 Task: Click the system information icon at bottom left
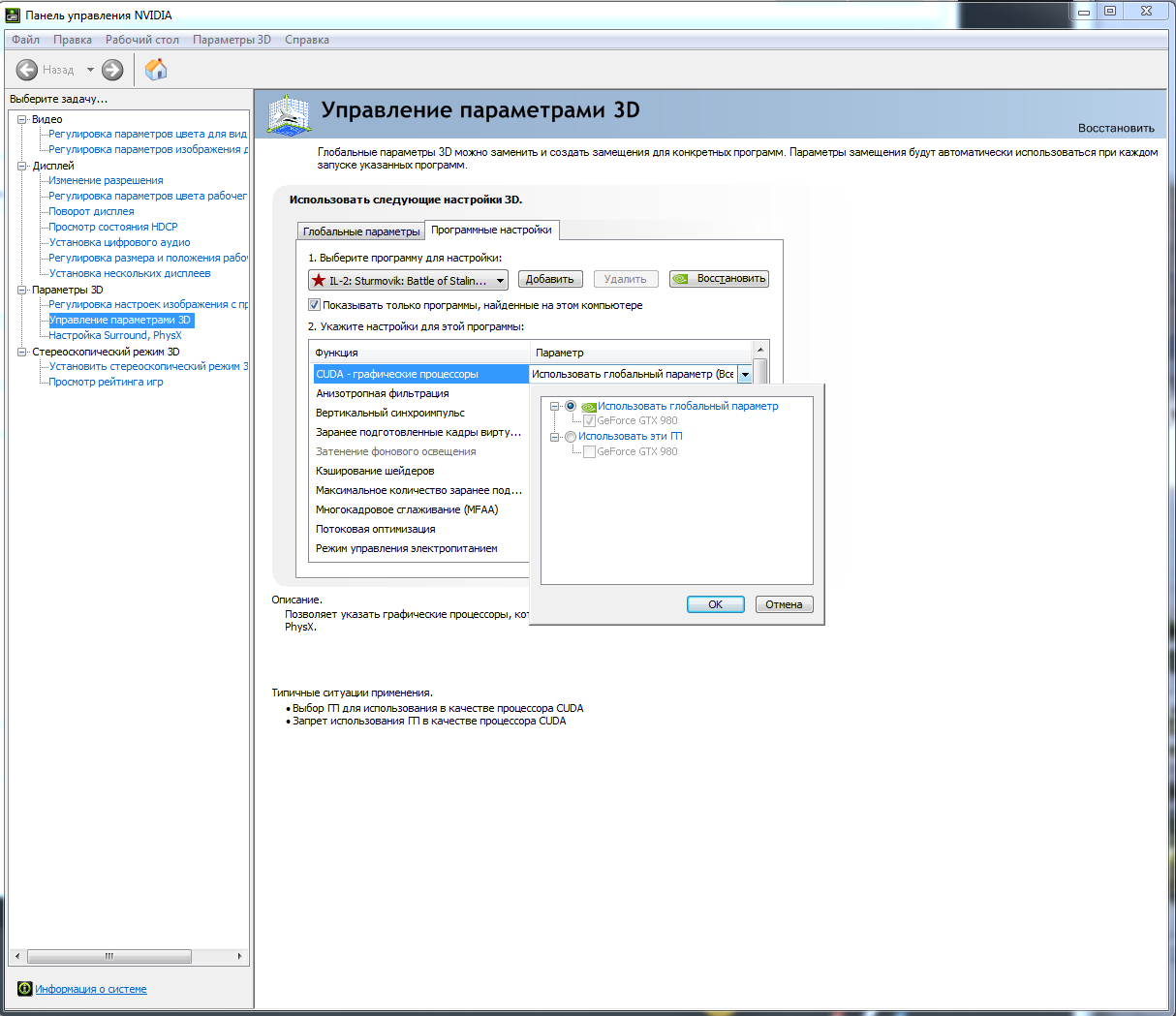(25, 989)
